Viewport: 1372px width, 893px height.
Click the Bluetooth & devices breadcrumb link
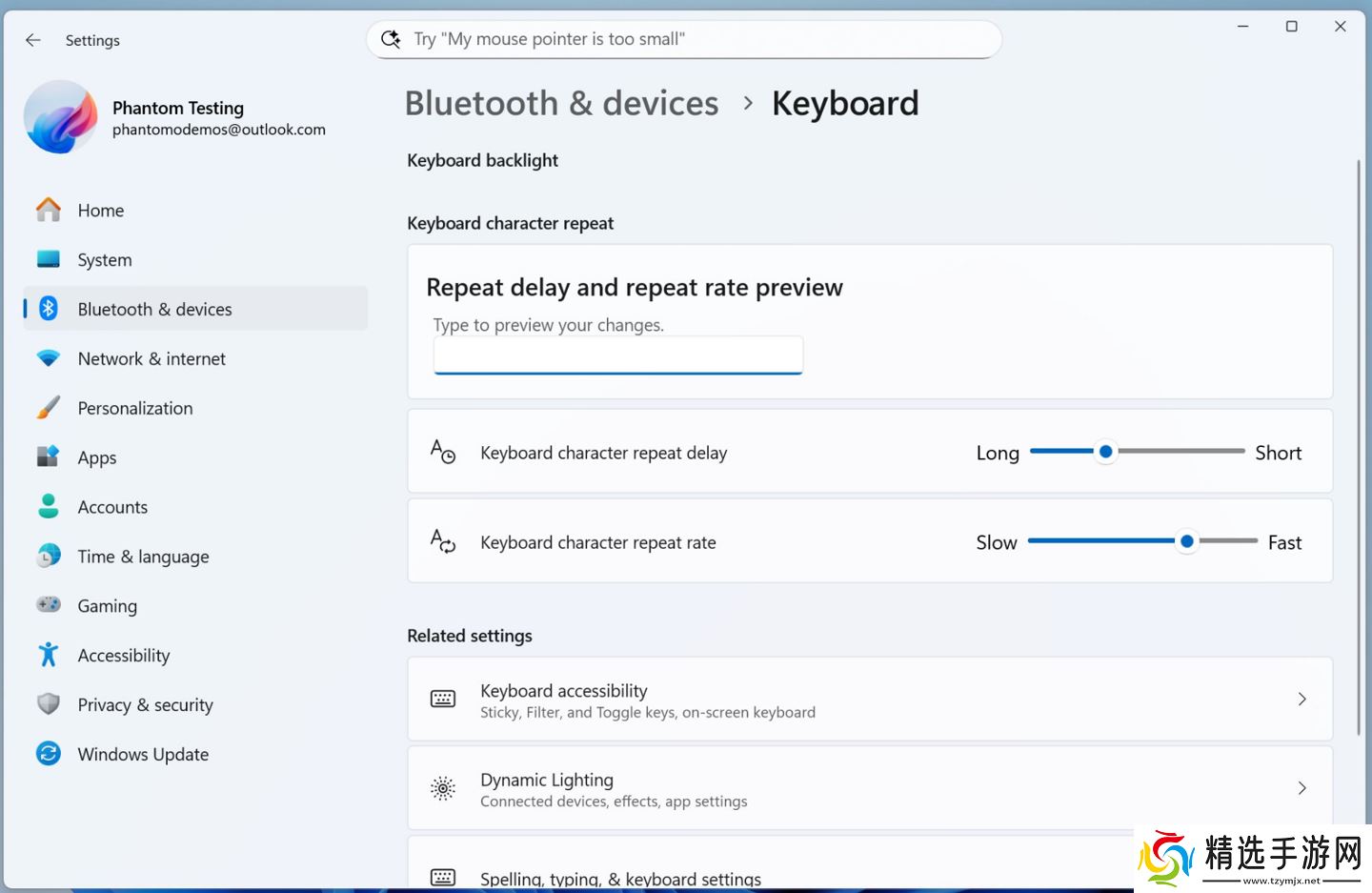click(561, 103)
